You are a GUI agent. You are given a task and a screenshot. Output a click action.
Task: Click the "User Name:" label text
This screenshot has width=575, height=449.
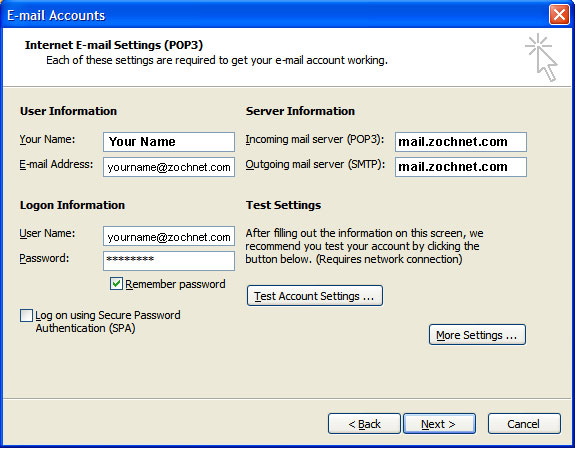(47, 233)
